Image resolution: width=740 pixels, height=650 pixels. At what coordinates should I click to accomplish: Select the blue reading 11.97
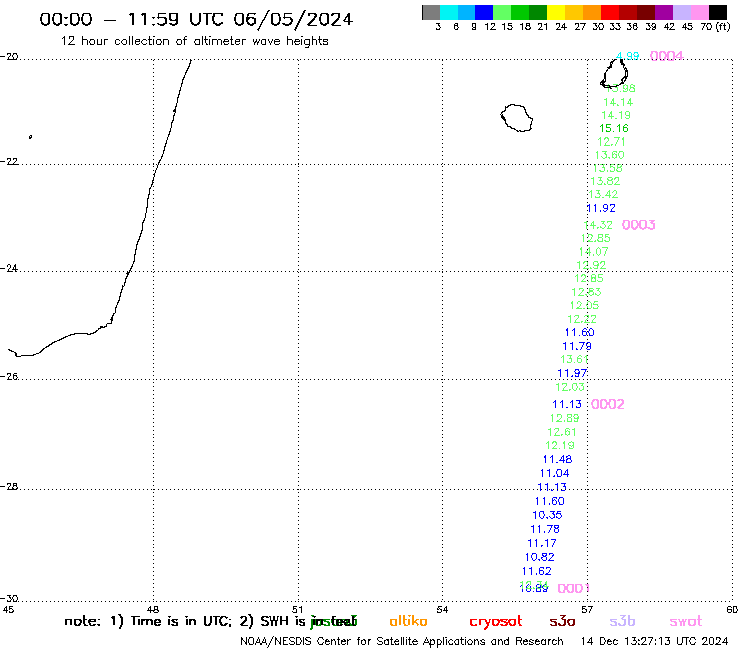(572, 373)
